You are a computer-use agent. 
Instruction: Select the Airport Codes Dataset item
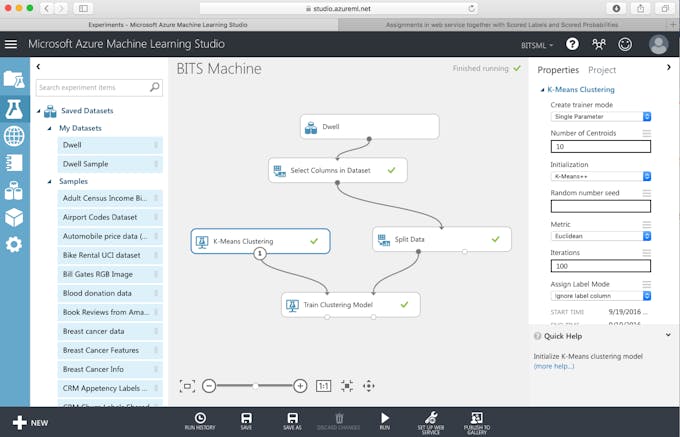[x=110, y=217]
